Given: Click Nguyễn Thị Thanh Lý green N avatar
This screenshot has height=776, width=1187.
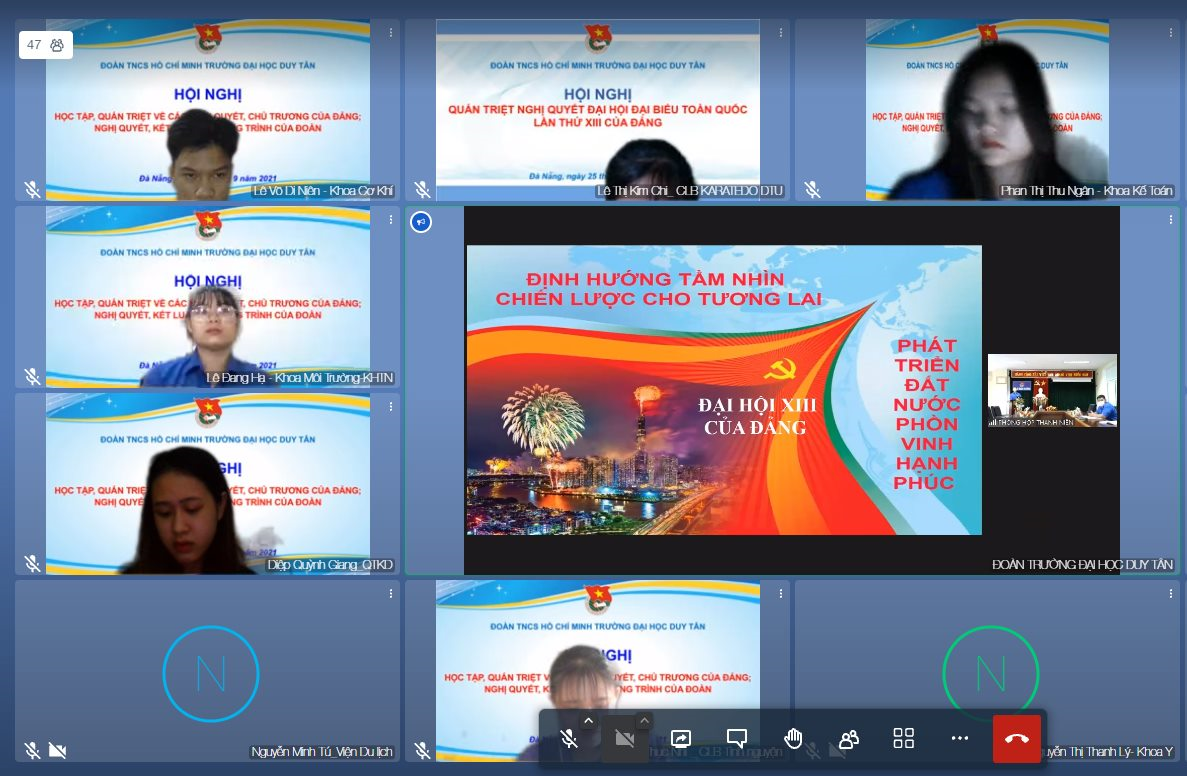Looking at the screenshot, I should [x=991, y=673].
